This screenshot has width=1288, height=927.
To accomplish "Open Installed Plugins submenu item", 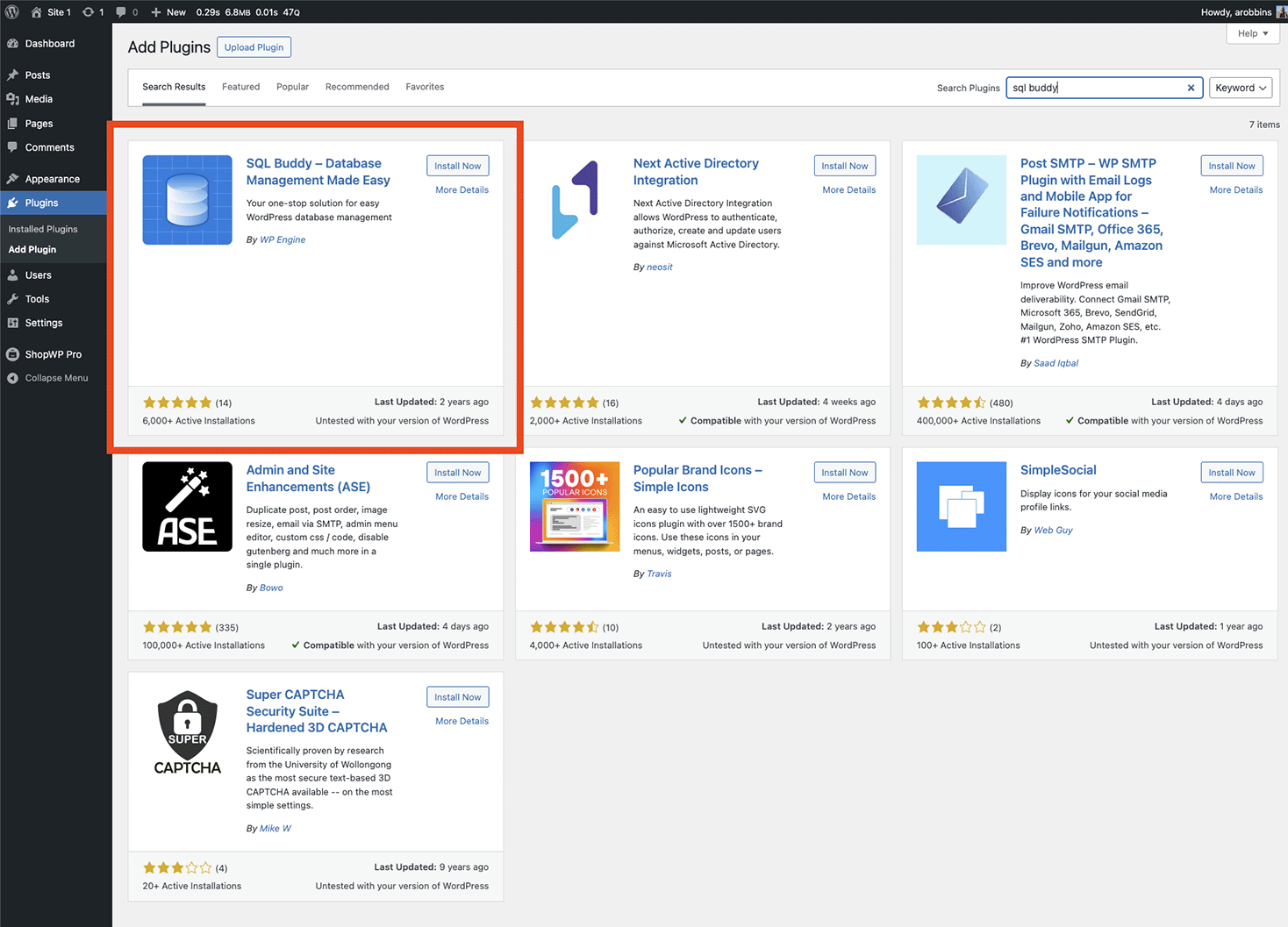I will [43, 229].
